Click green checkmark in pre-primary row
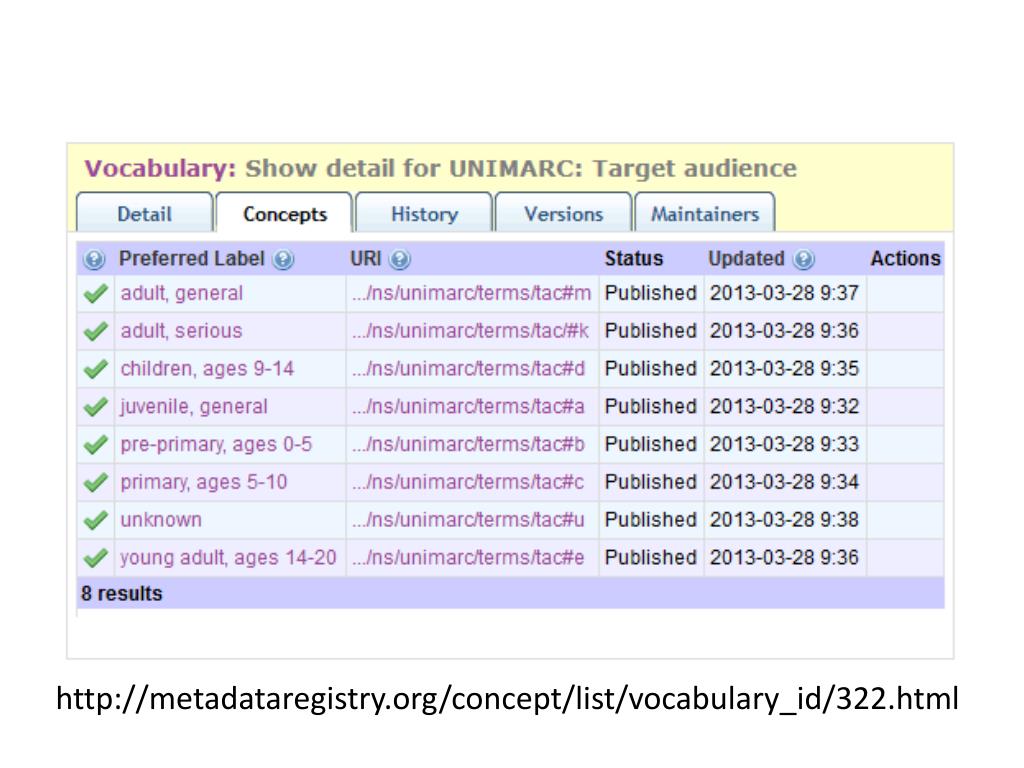1024x768 pixels. pyautogui.click(x=95, y=445)
